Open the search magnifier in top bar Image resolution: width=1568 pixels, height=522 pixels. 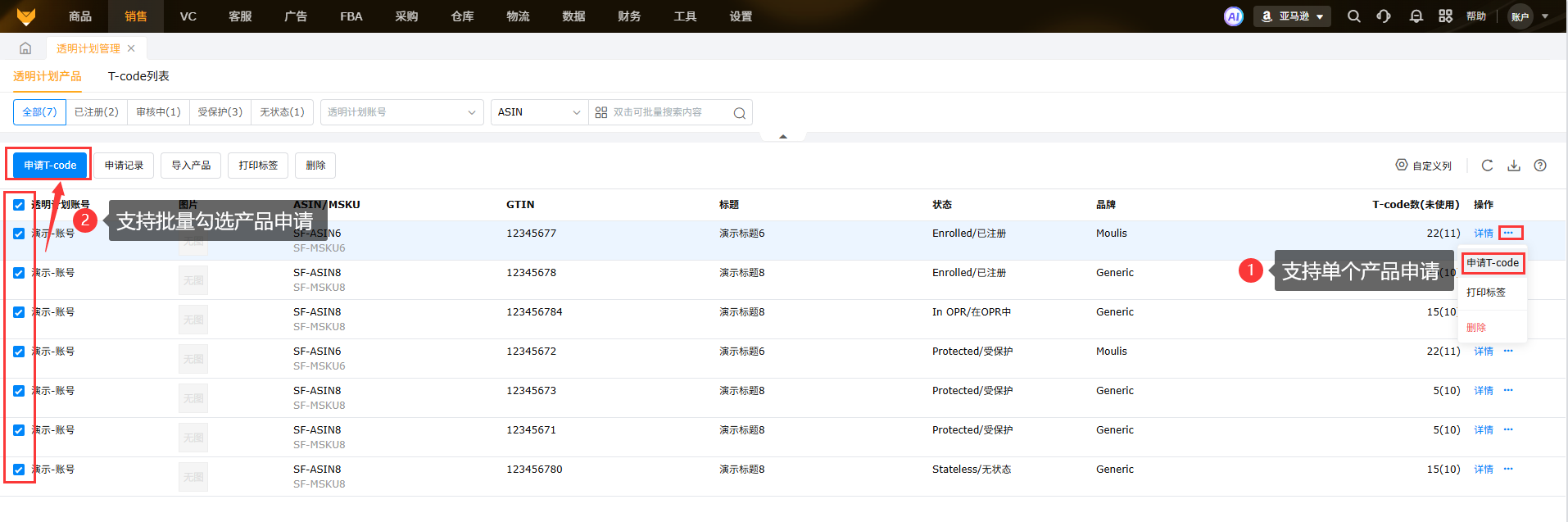click(1353, 16)
